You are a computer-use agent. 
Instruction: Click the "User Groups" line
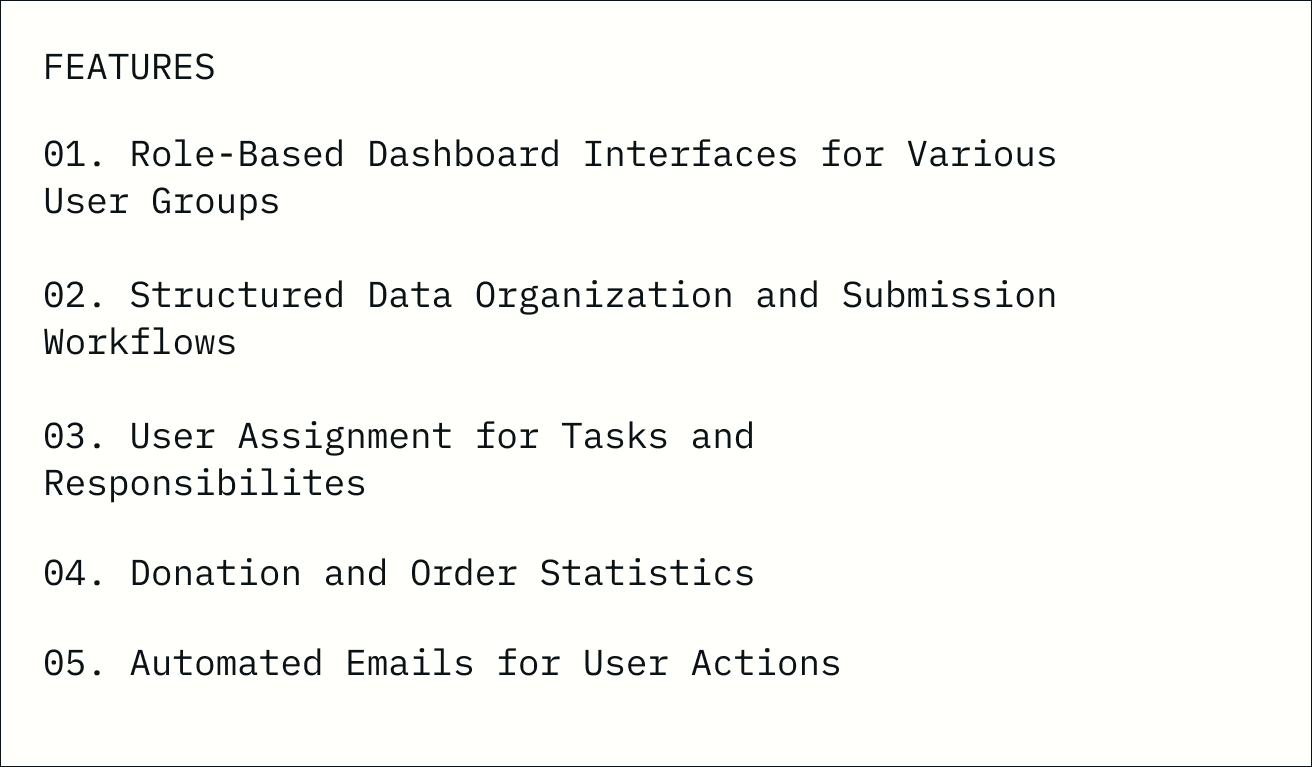[162, 202]
